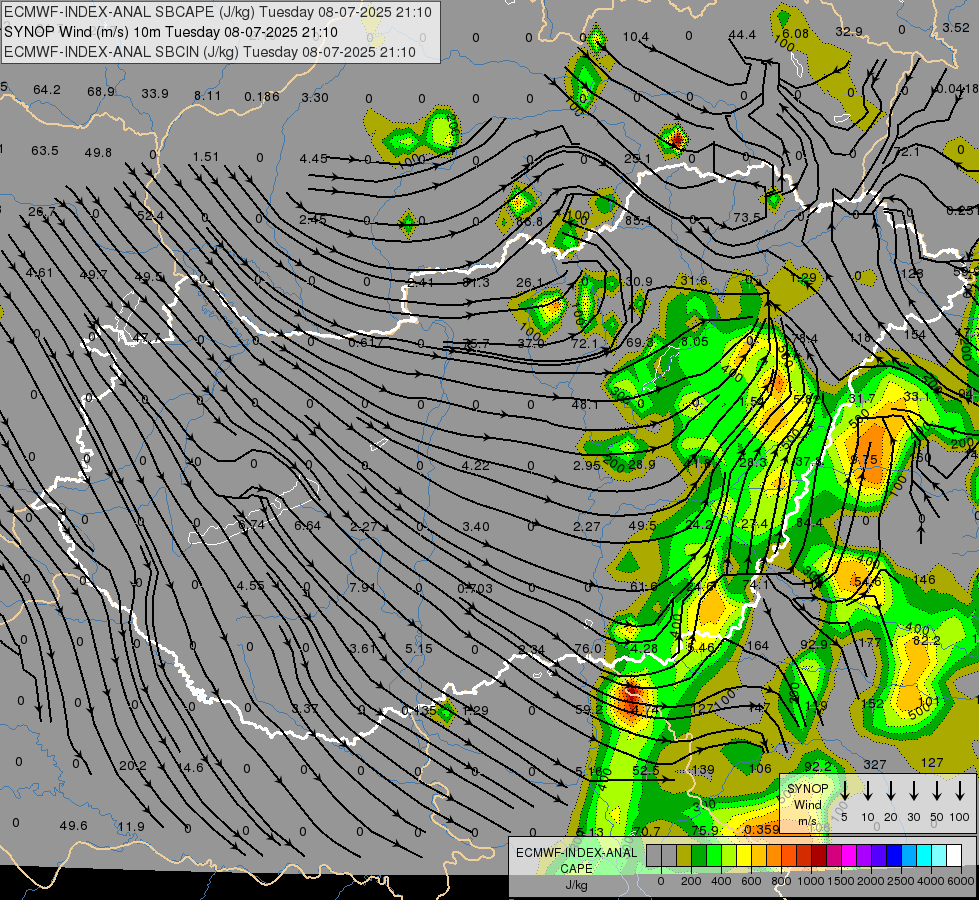
Task: Click the map value 4.45
Action: pyautogui.click(x=313, y=159)
